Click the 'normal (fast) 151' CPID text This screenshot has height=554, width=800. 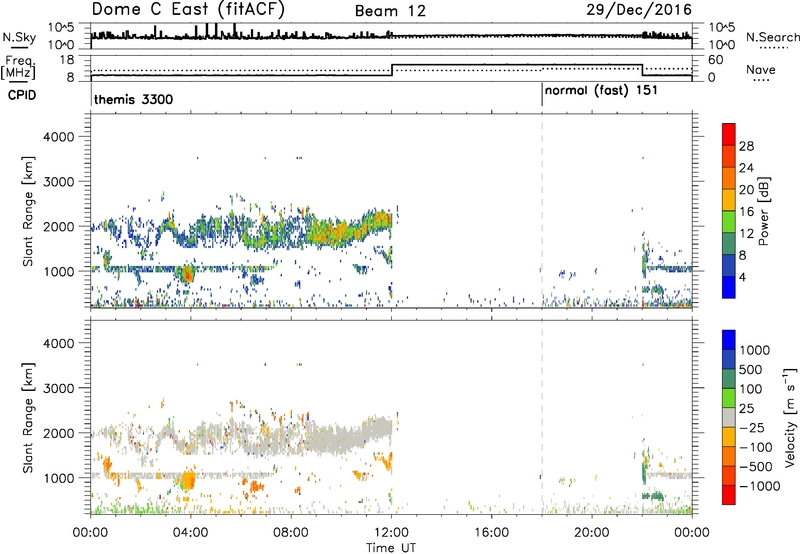[601, 91]
